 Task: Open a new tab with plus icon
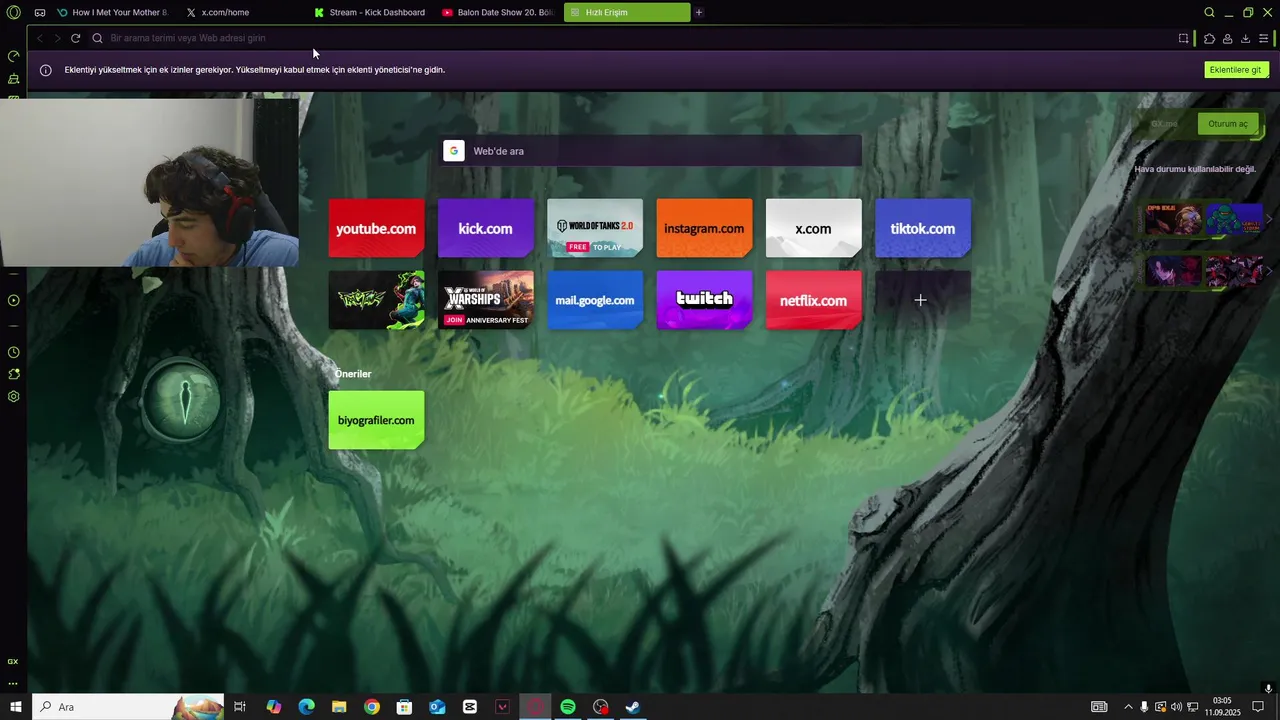[x=699, y=12]
